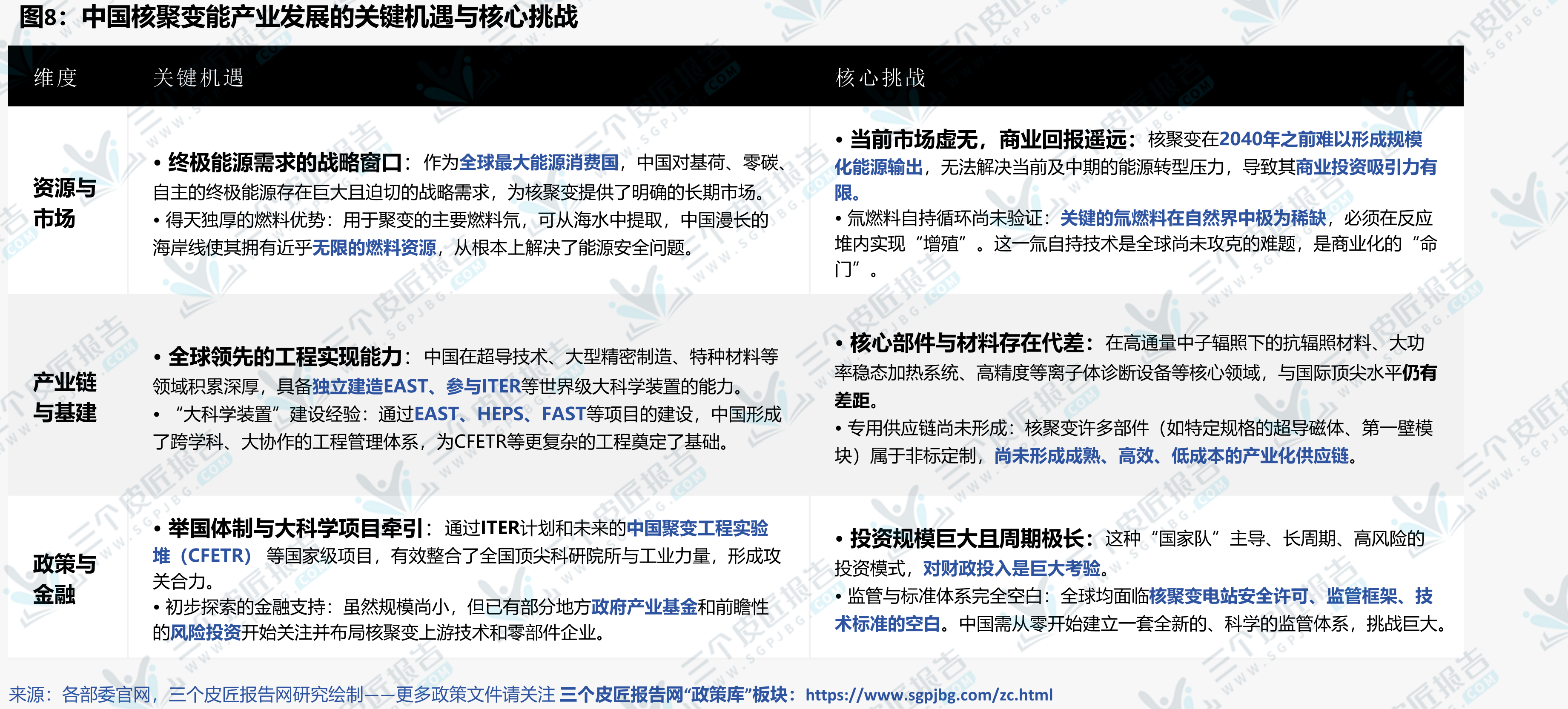Click the blue phrase 对财政投入是巨大考验
The width and height of the screenshot is (1568, 709).
click(1012, 569)
